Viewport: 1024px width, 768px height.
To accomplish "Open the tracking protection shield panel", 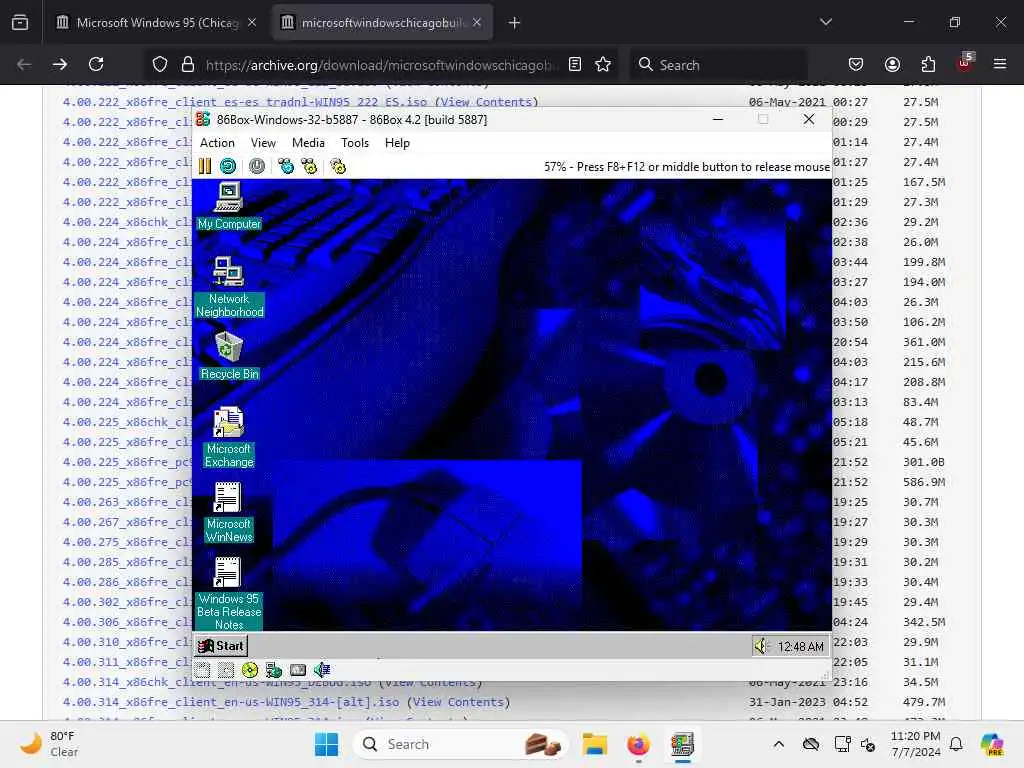I will pos(159,64).
